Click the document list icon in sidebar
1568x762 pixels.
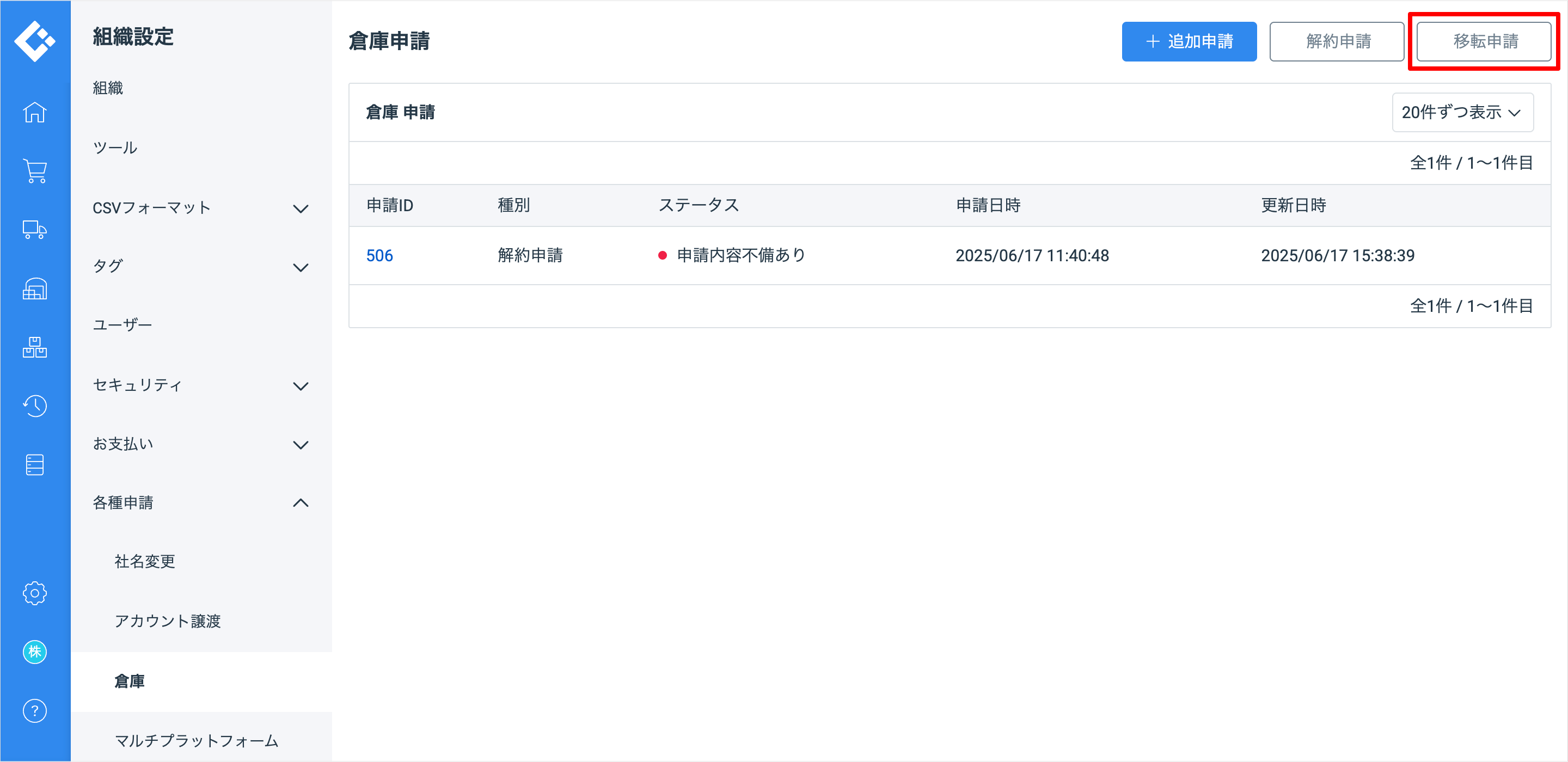[35, 465]
